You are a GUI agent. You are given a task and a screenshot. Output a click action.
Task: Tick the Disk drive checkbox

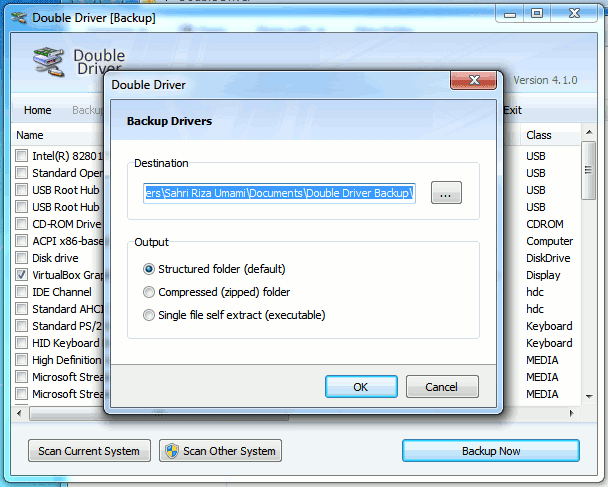[x=21, y=258]
